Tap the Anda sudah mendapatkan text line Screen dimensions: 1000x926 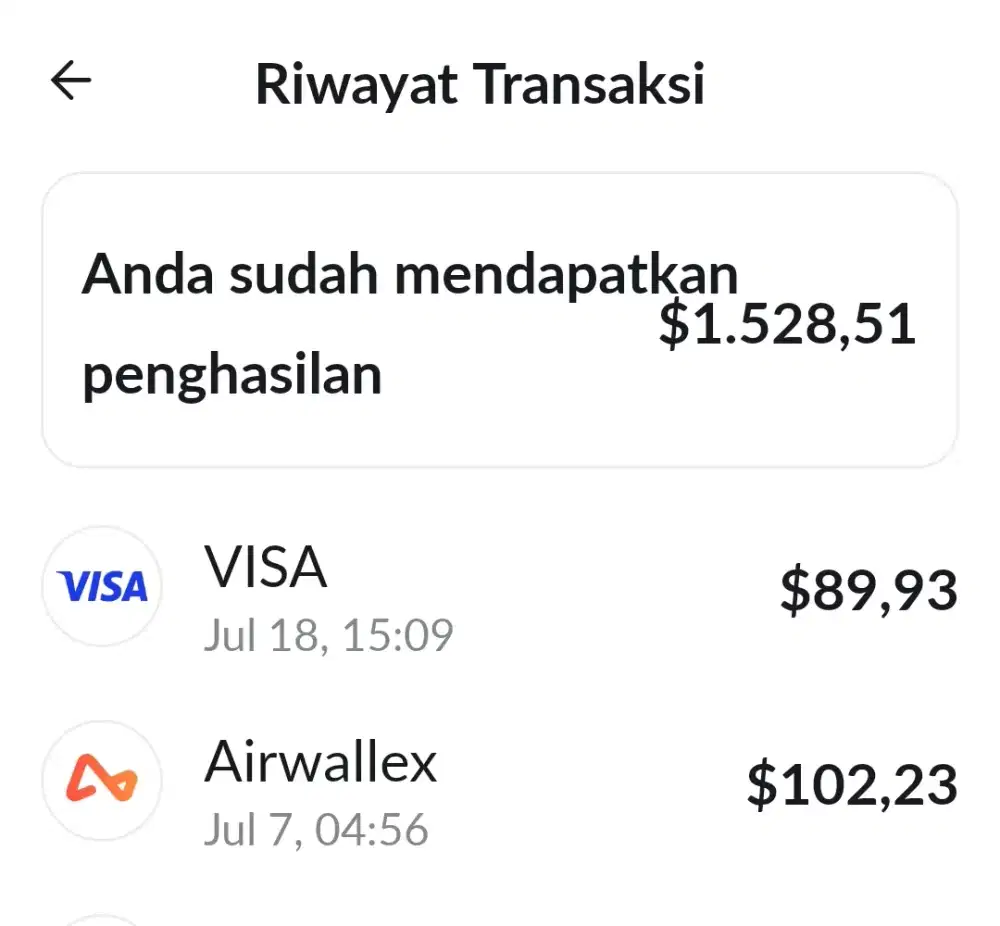click(410, 275)
